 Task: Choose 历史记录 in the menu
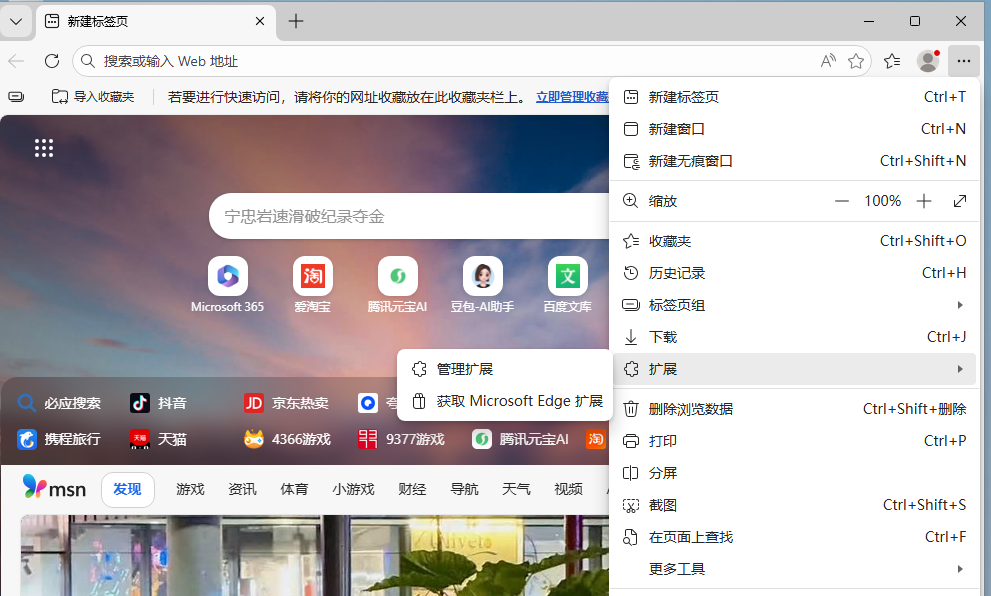(677, 273)
